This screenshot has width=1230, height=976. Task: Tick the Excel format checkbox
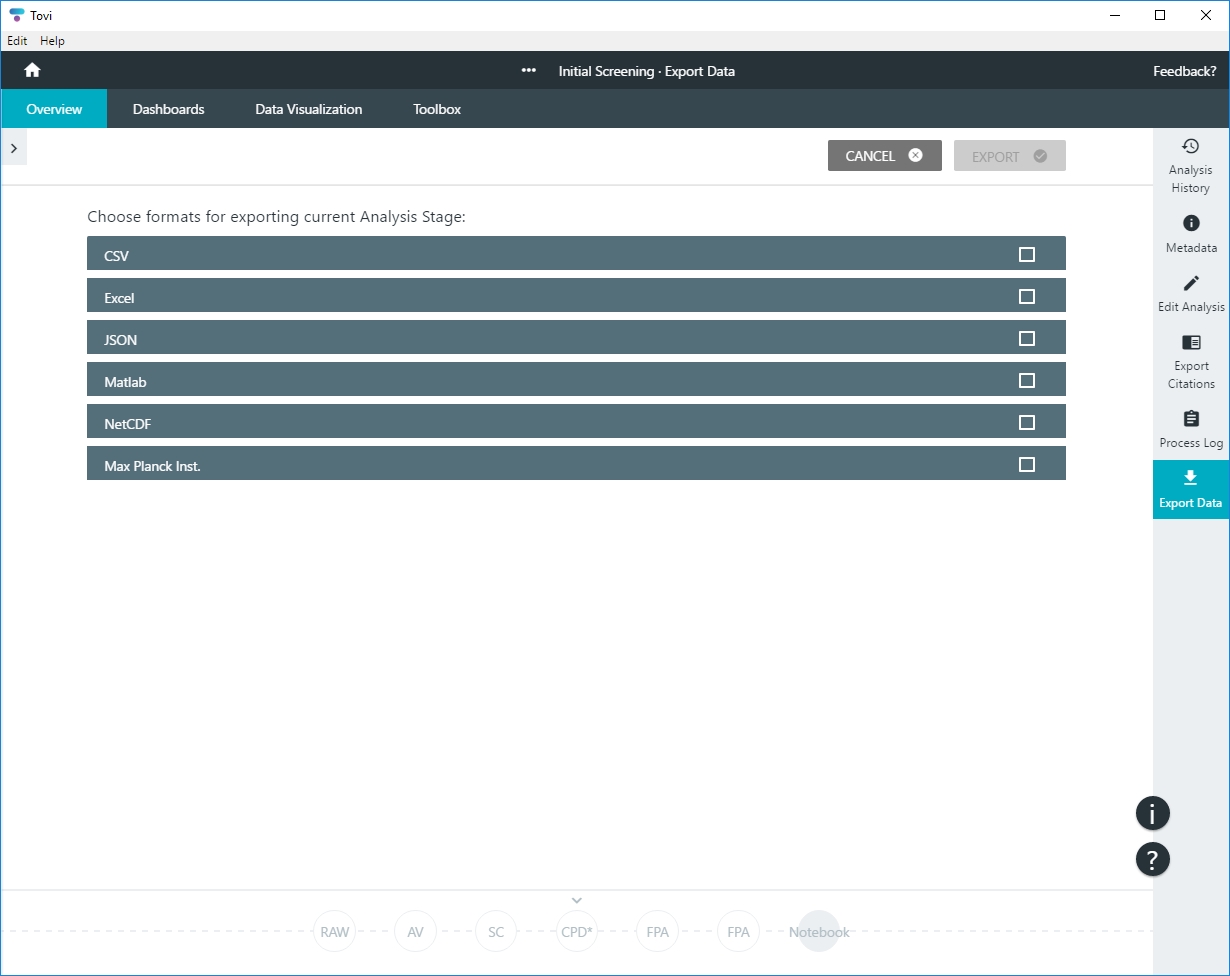(x=1026, y=297)
